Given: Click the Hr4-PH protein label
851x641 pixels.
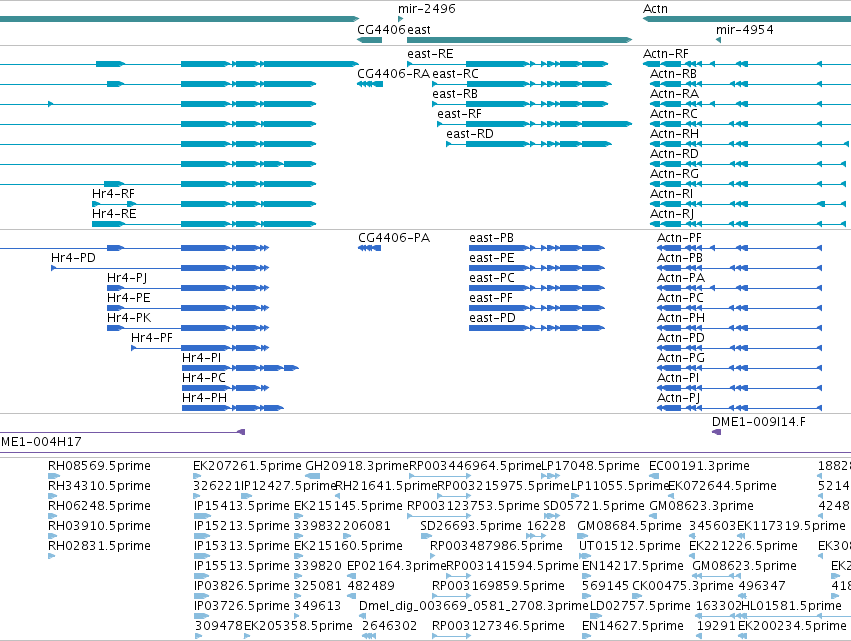Looking at the screenshot, I should click(x=204, y=399).
